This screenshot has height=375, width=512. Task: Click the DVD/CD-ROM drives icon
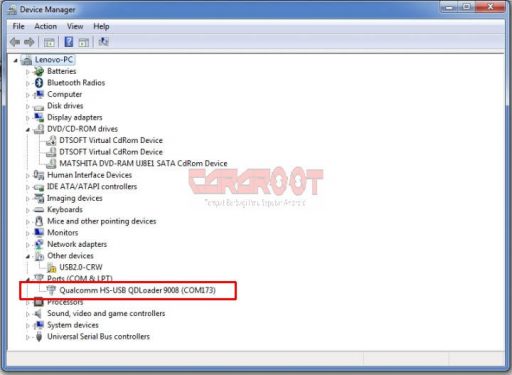point(39,129)
